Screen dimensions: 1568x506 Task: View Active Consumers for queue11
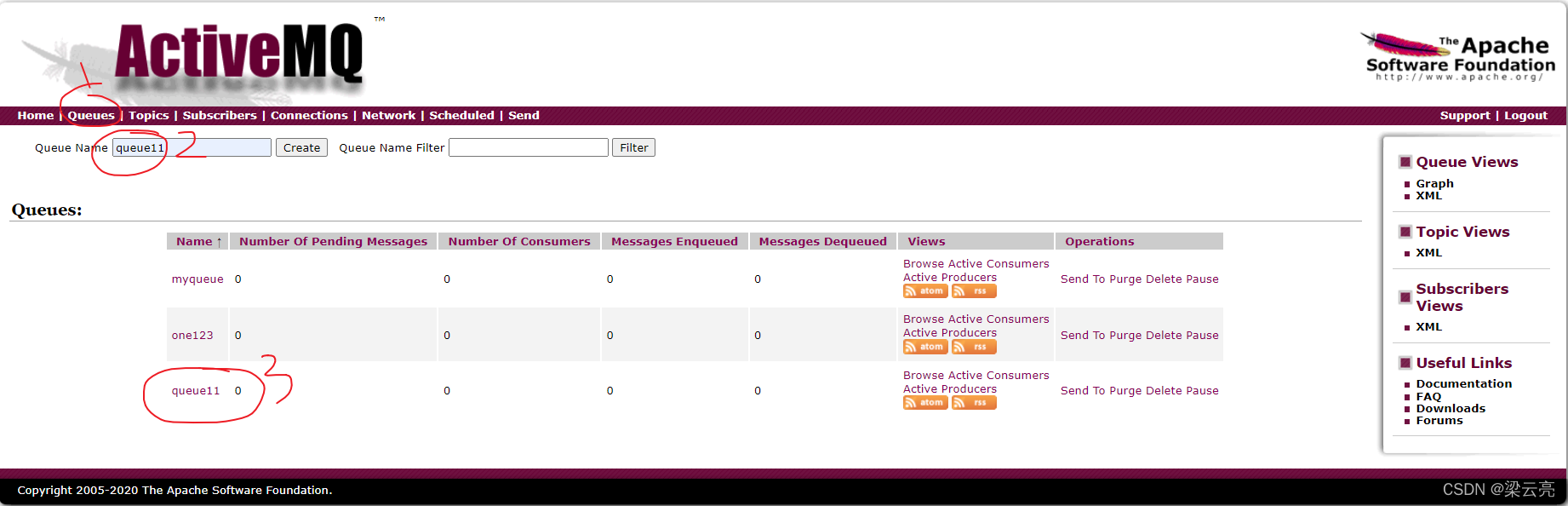[999, 375]
